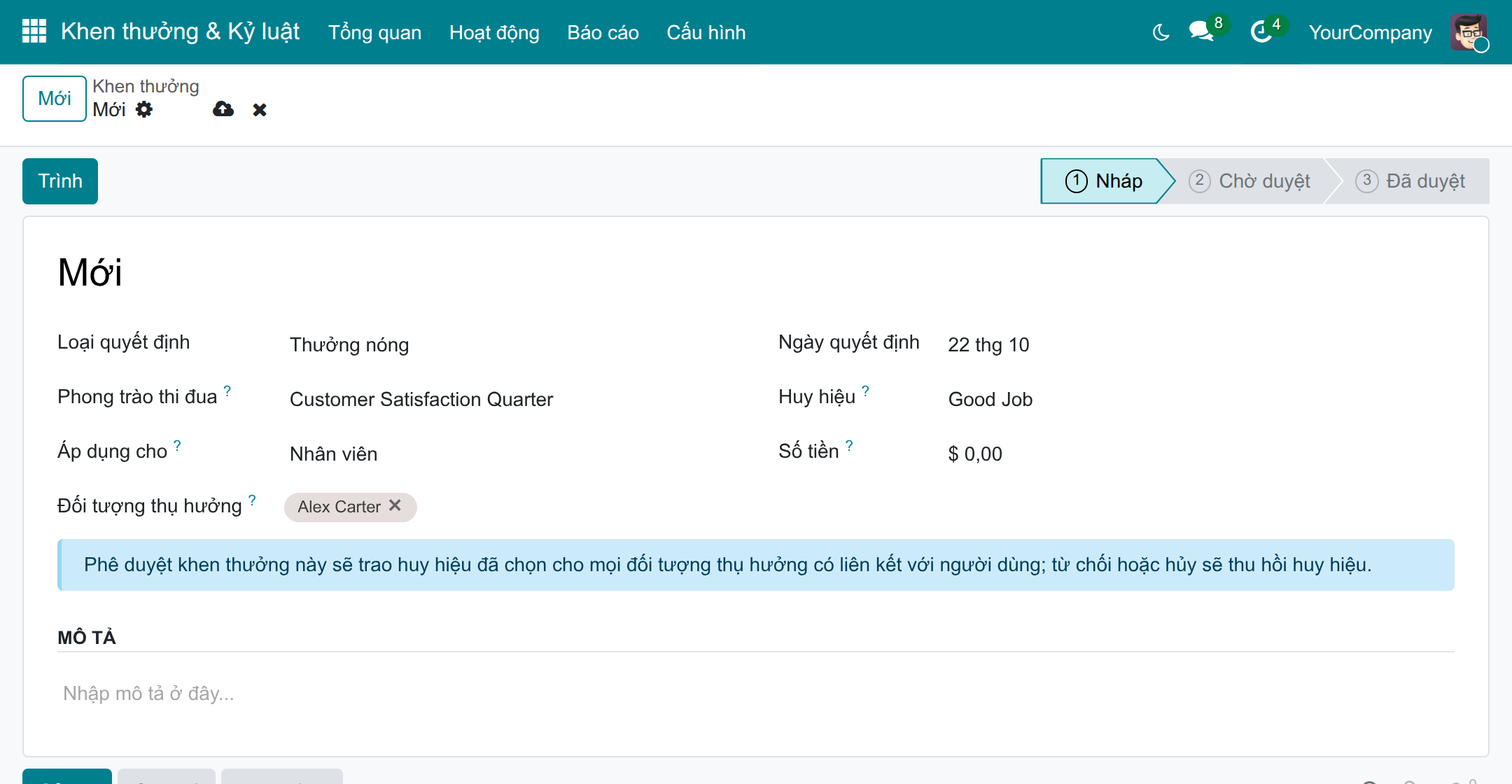Save record with cloud upload icon

pyautogui.click(x=223, y=109)
